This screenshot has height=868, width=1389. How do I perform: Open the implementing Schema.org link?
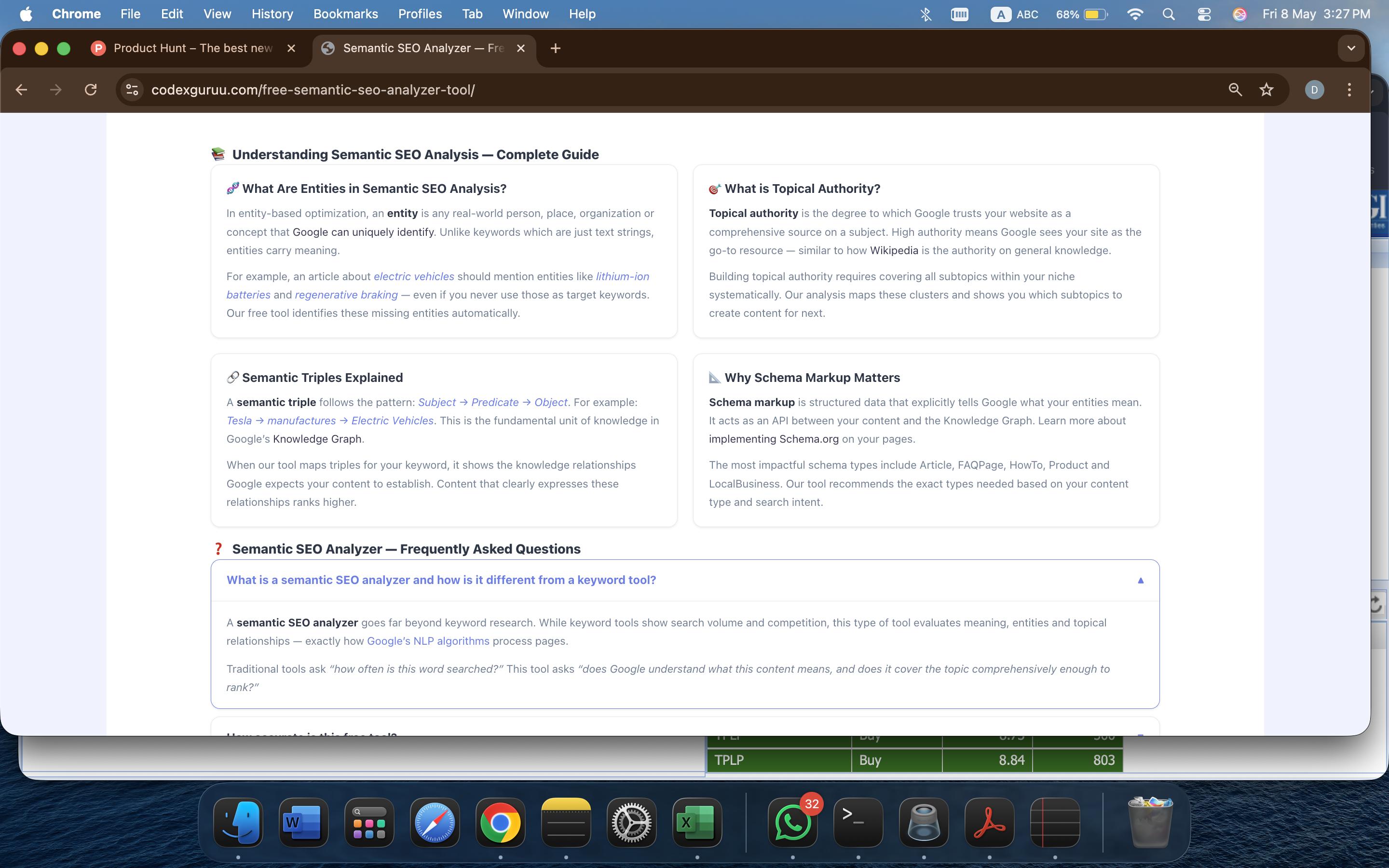773,439
